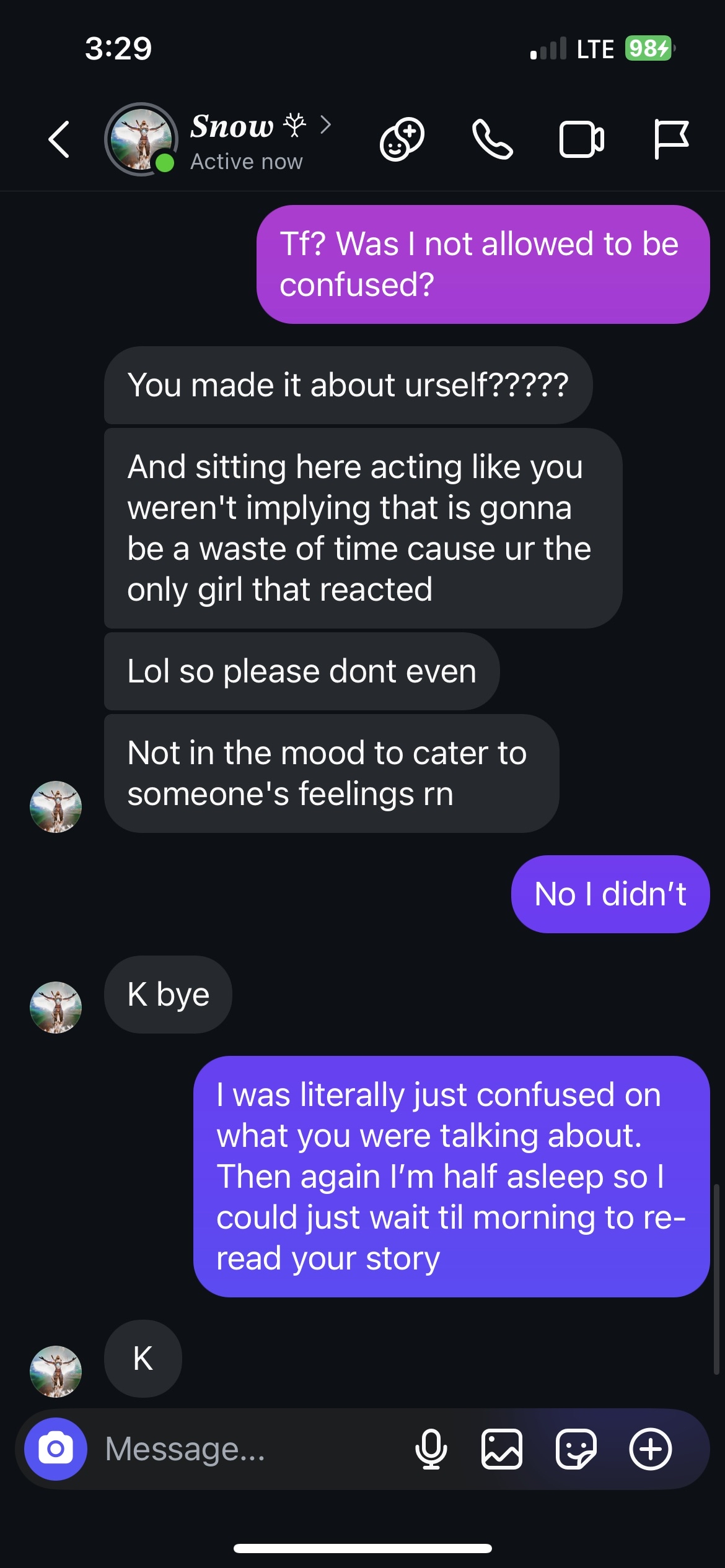The image size is (725, 1568).
Task: Open Snow's profile picture in header
Action: (x=141, y=139)
